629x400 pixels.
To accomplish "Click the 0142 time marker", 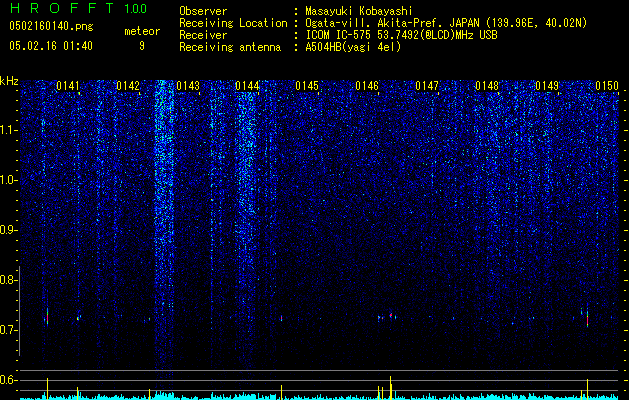I will [128, 86].
